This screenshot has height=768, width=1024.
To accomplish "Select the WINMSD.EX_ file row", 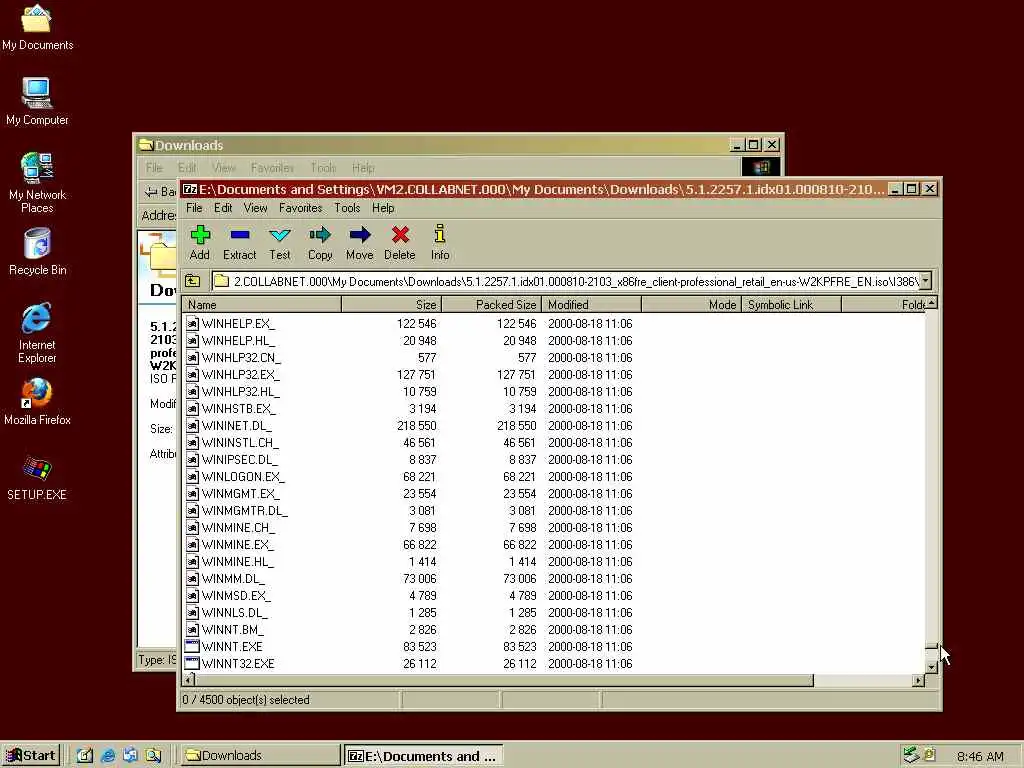I will (554, 596).
